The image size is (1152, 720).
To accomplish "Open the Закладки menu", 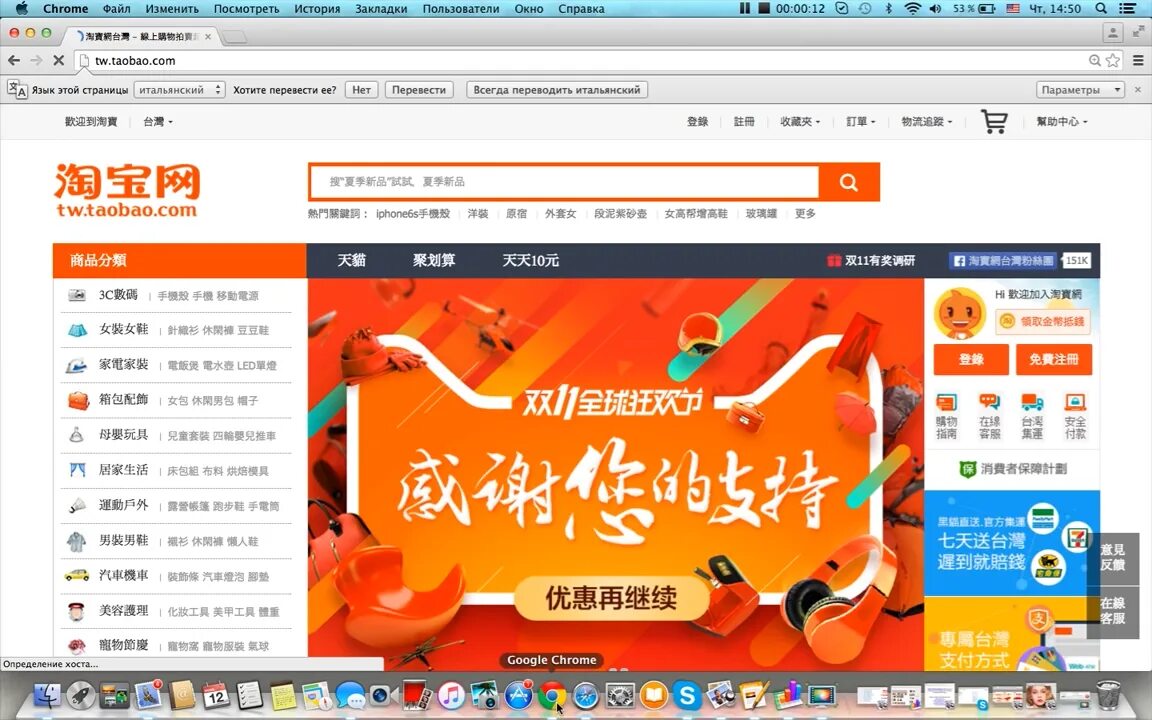I will click(x=381, y=9).
